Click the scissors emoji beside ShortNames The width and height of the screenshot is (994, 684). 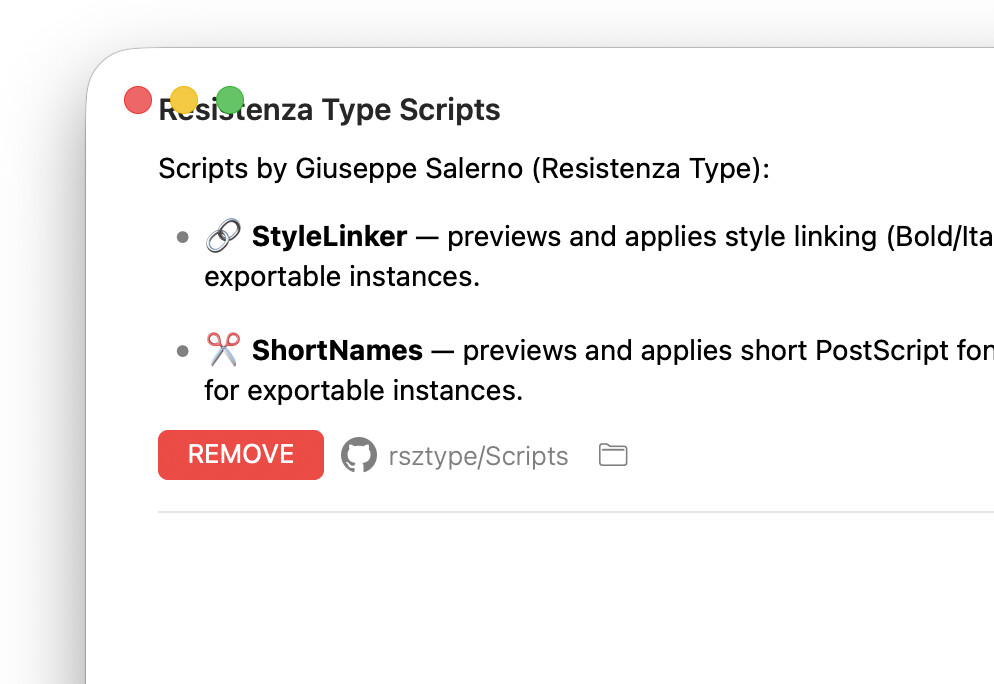pyautogui.click(x=223, y=349)
